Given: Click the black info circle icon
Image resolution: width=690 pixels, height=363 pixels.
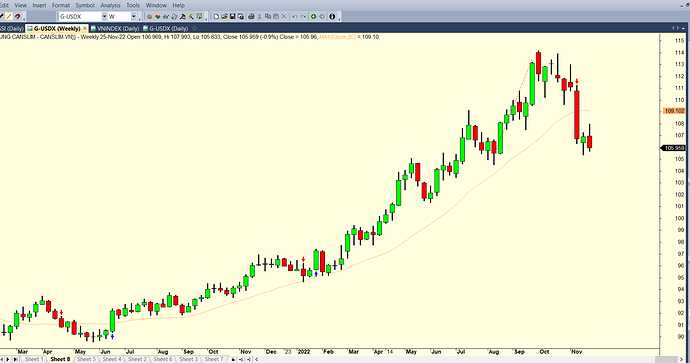Looking at the screenshot, I should click(x=332, y=17).
